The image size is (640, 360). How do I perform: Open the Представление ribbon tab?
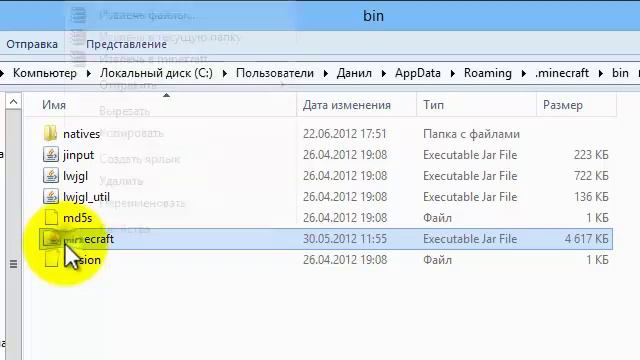pos(127,44)
